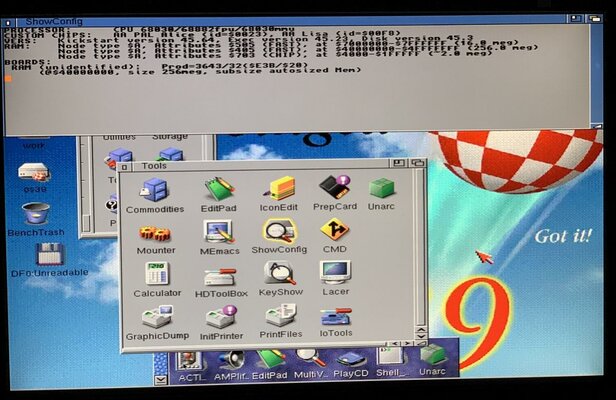Click the 'Got it!' text on wallpaper

pos(563,237)
